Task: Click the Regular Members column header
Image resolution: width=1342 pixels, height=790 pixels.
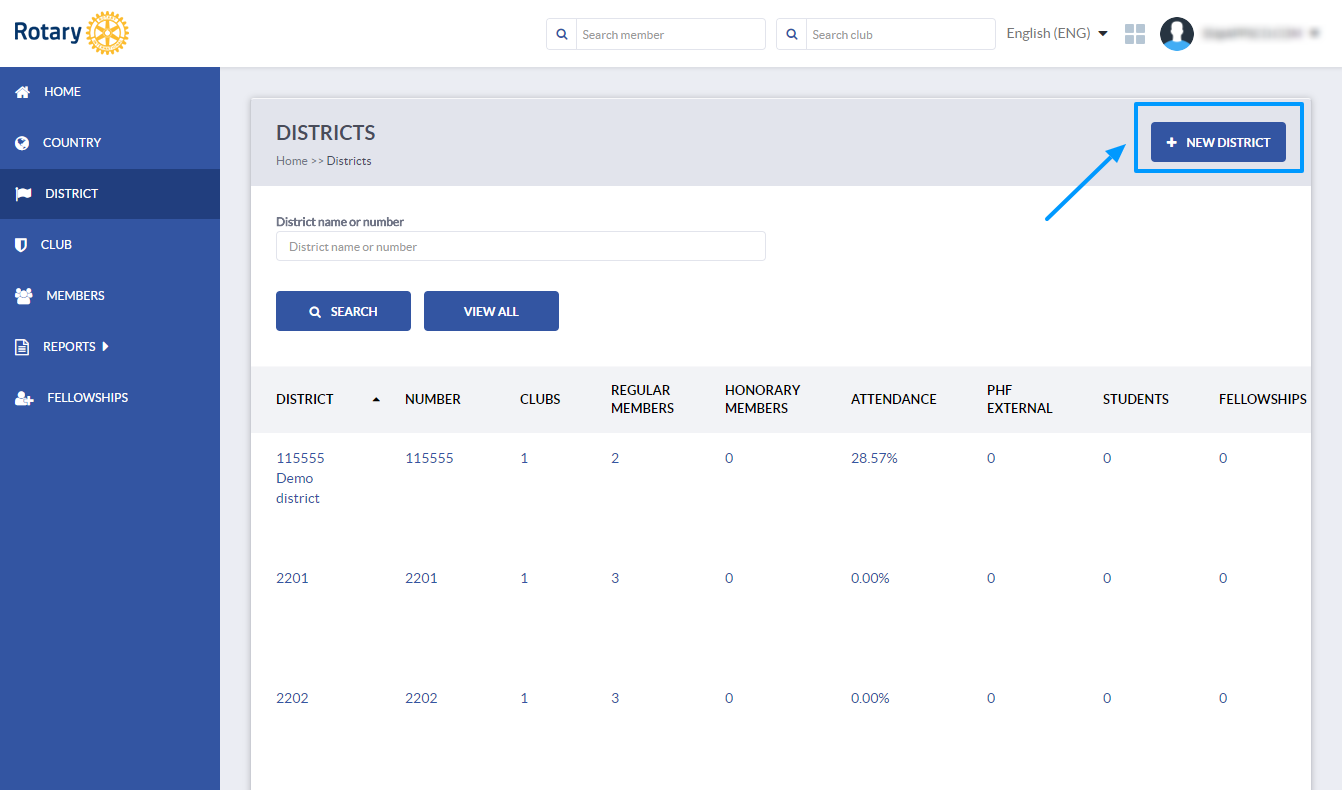Action: point(642,399)
